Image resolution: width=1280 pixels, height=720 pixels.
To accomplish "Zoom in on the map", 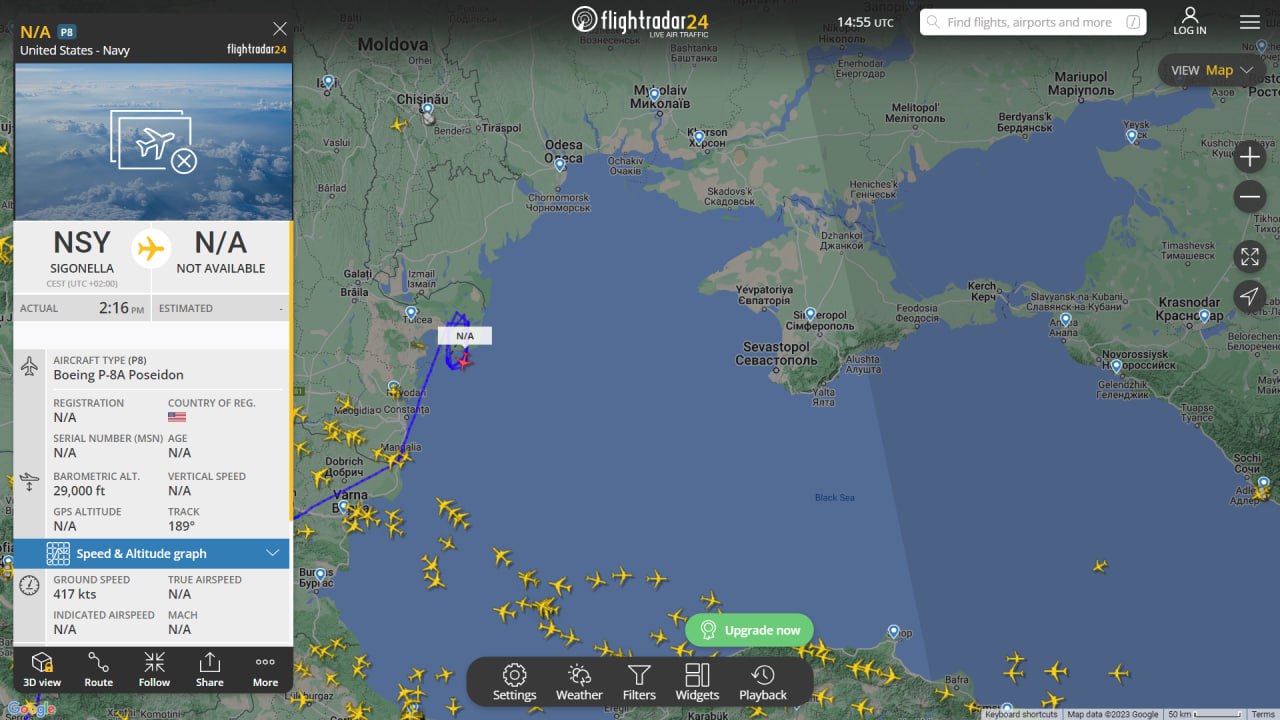I will coord(1250,157).
